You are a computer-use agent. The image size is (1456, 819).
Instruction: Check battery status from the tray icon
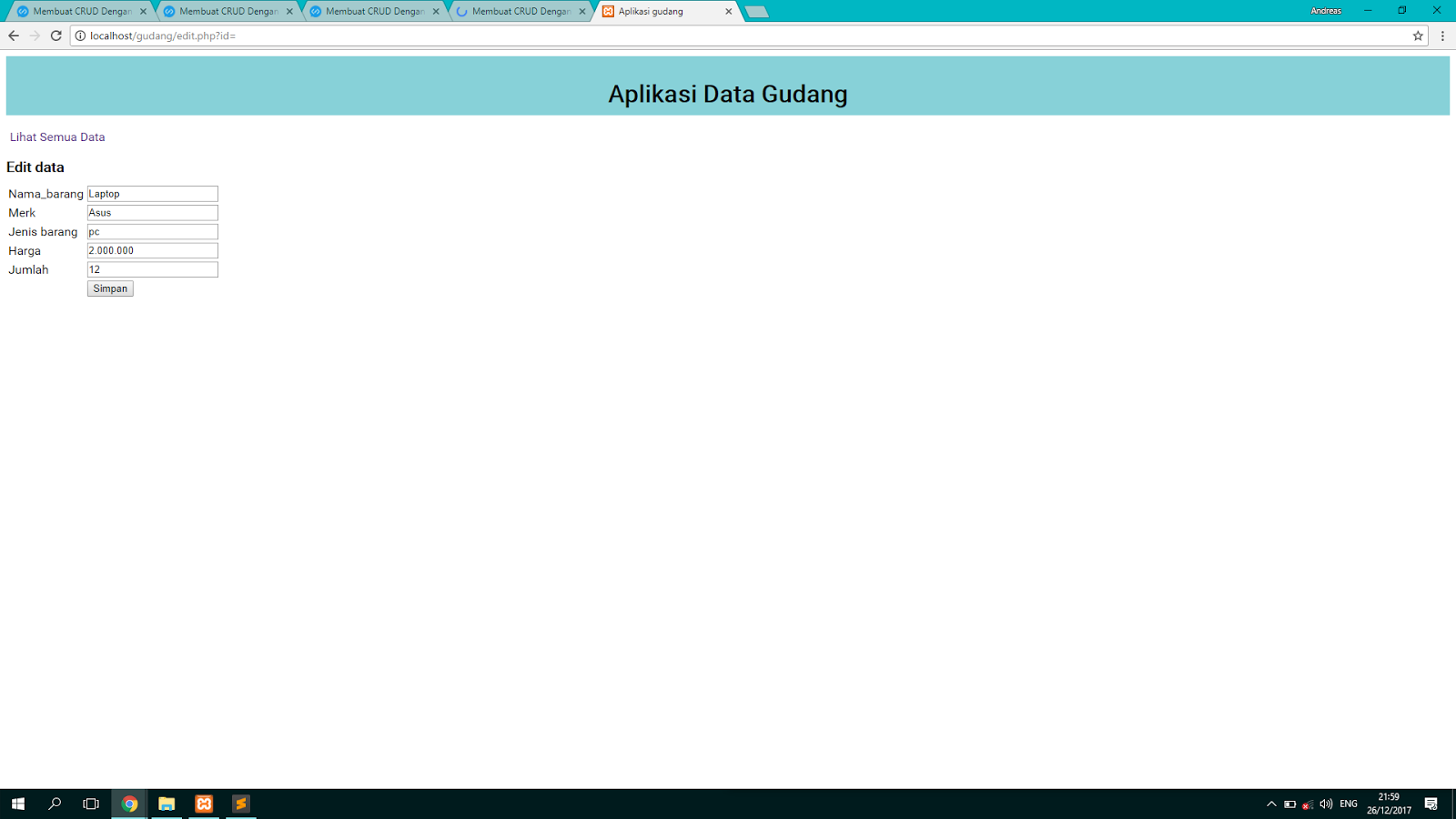coord(1289,804)
